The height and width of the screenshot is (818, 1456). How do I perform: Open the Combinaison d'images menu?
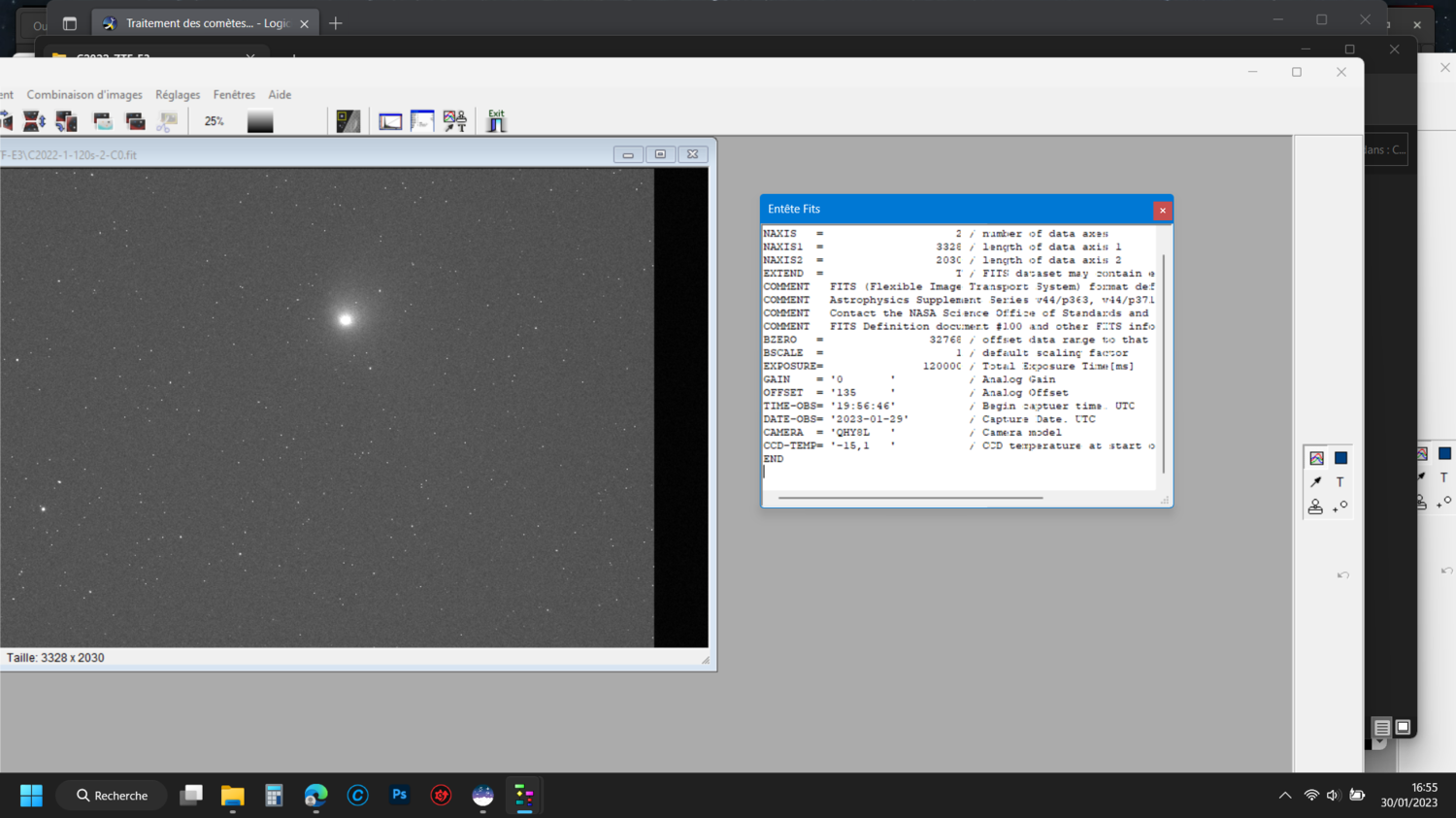84,95
